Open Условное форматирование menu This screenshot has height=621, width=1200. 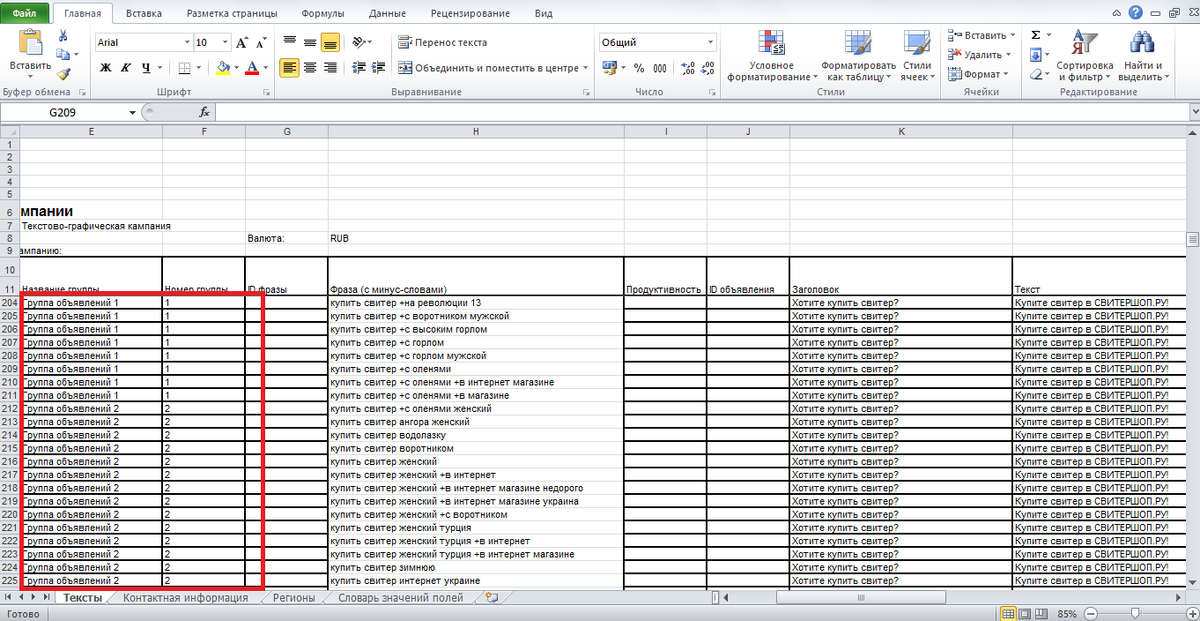[x=772, y=56]
